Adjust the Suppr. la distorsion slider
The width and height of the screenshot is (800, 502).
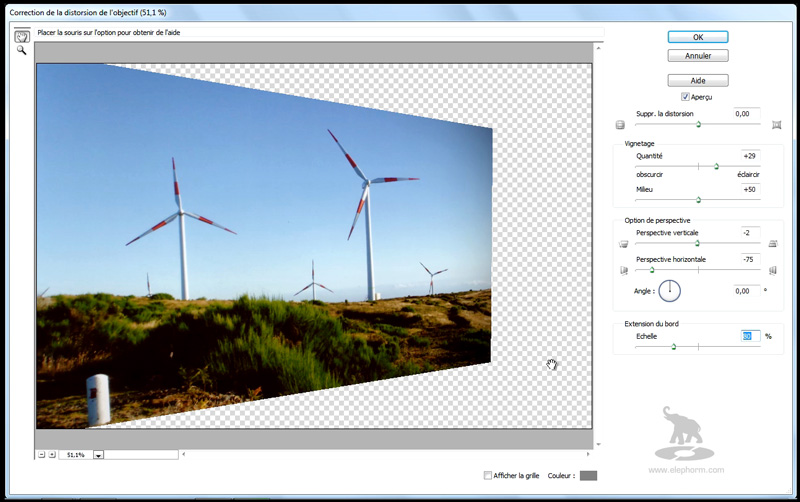pos(698,124)
